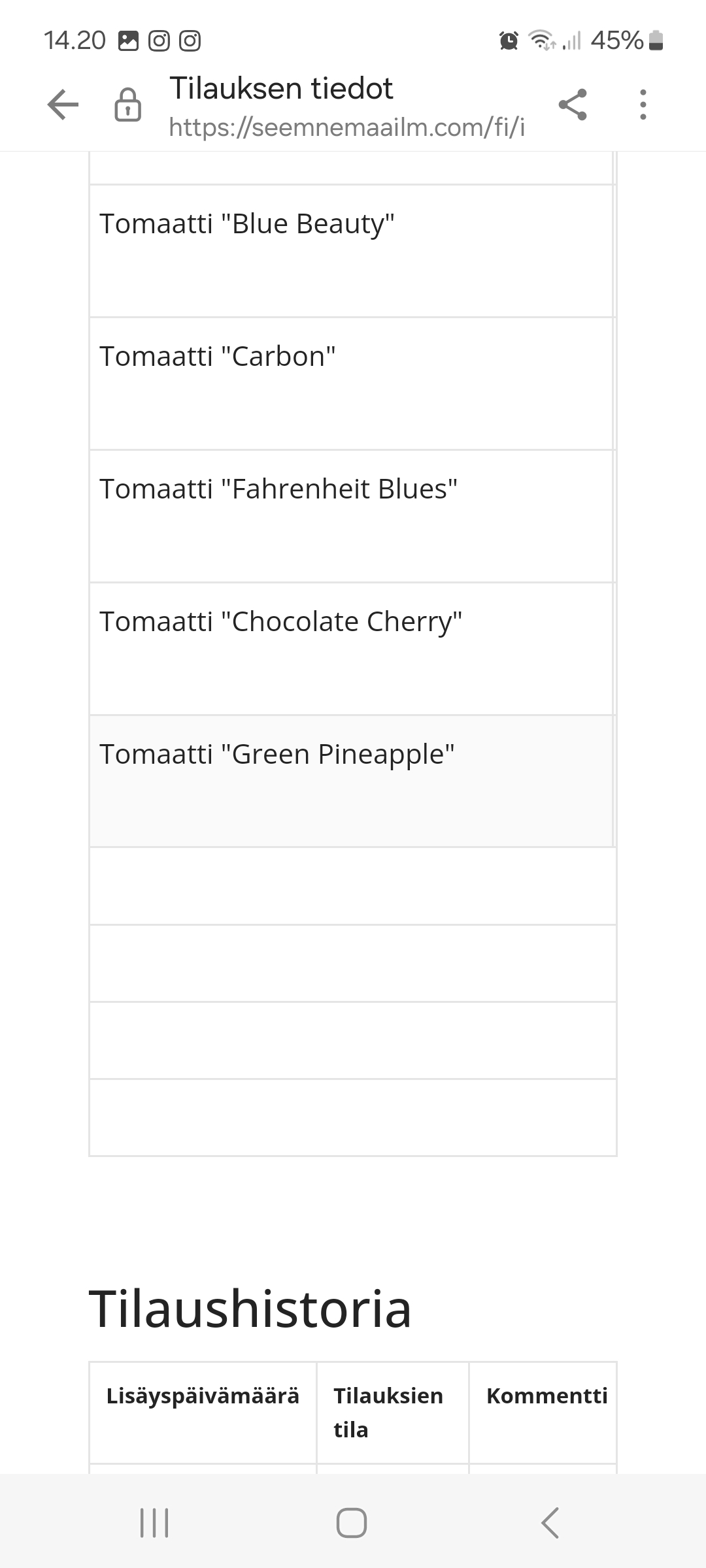Tap the Kommentti column header
Image resolution: width=706 pixels, height=1568 pixels.
[x=546, y=1396]
